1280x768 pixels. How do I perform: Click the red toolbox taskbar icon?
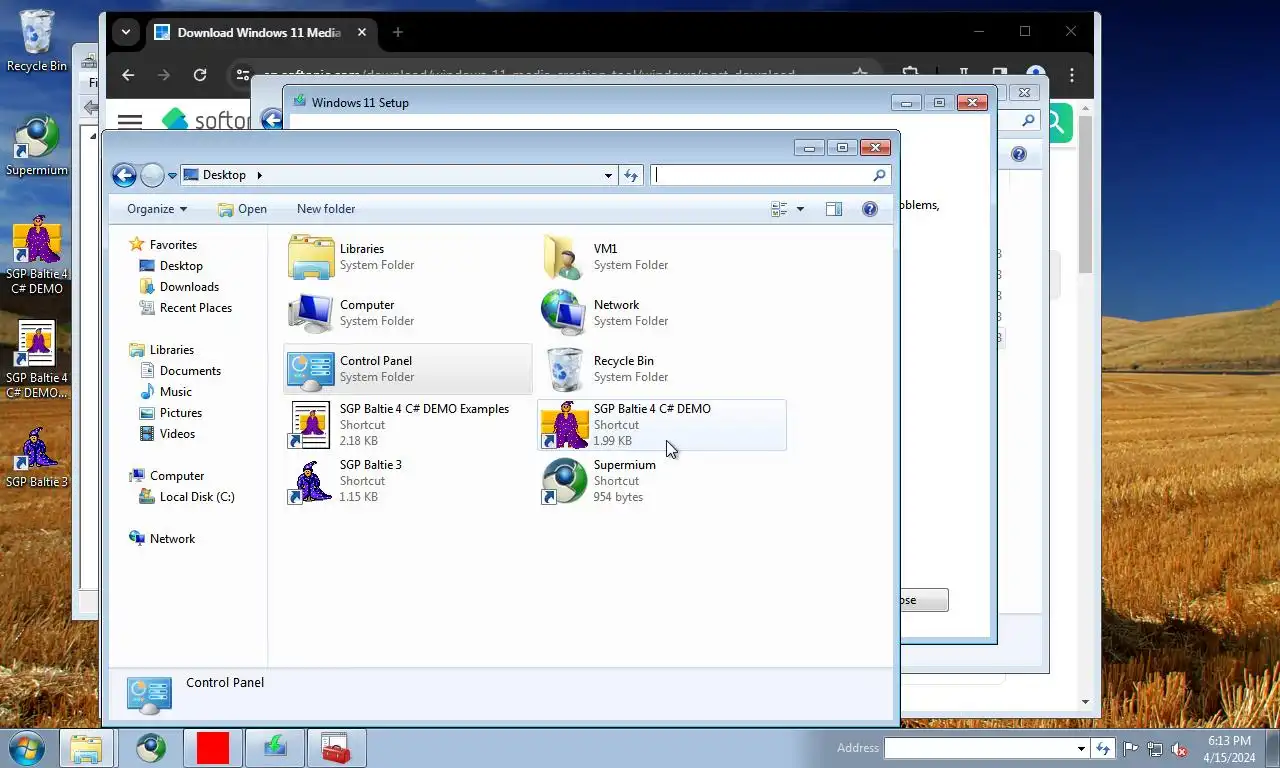(337, 748)
